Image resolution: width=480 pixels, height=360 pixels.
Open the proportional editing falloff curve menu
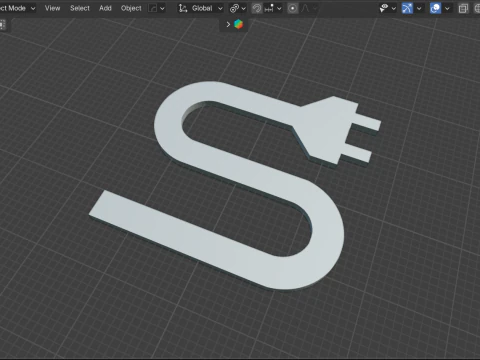point(308,8)
